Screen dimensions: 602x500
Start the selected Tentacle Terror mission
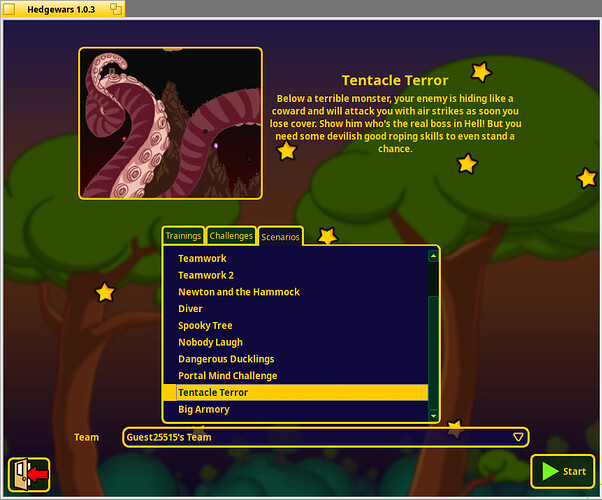(x=563, y=471)
